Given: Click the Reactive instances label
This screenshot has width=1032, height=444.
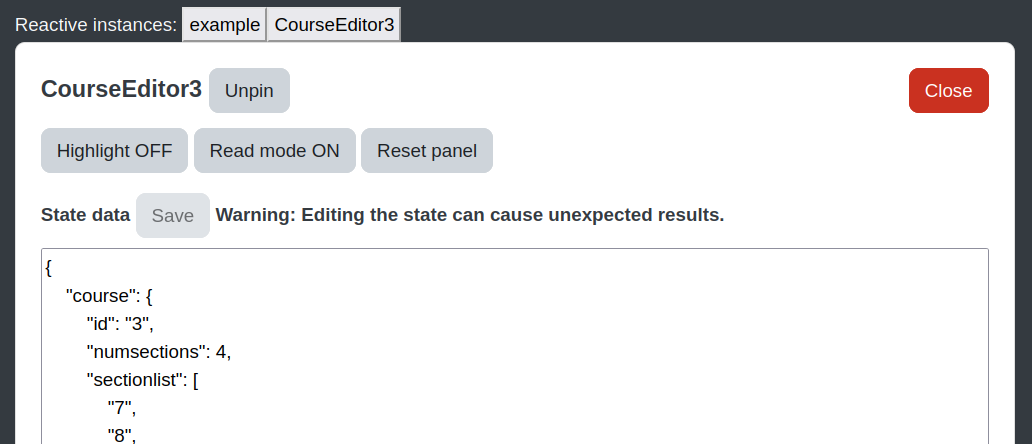Looking at the screenshot, I should tap(96, 25).
